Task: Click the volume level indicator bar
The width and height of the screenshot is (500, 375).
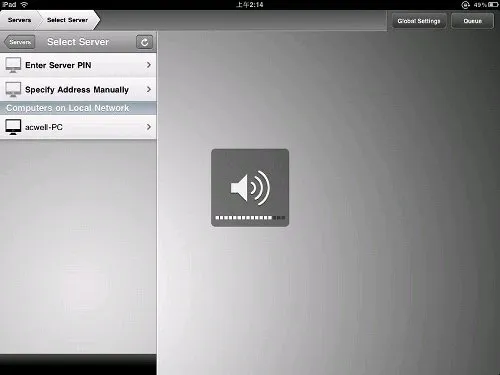Action: (x=250, y=218)
